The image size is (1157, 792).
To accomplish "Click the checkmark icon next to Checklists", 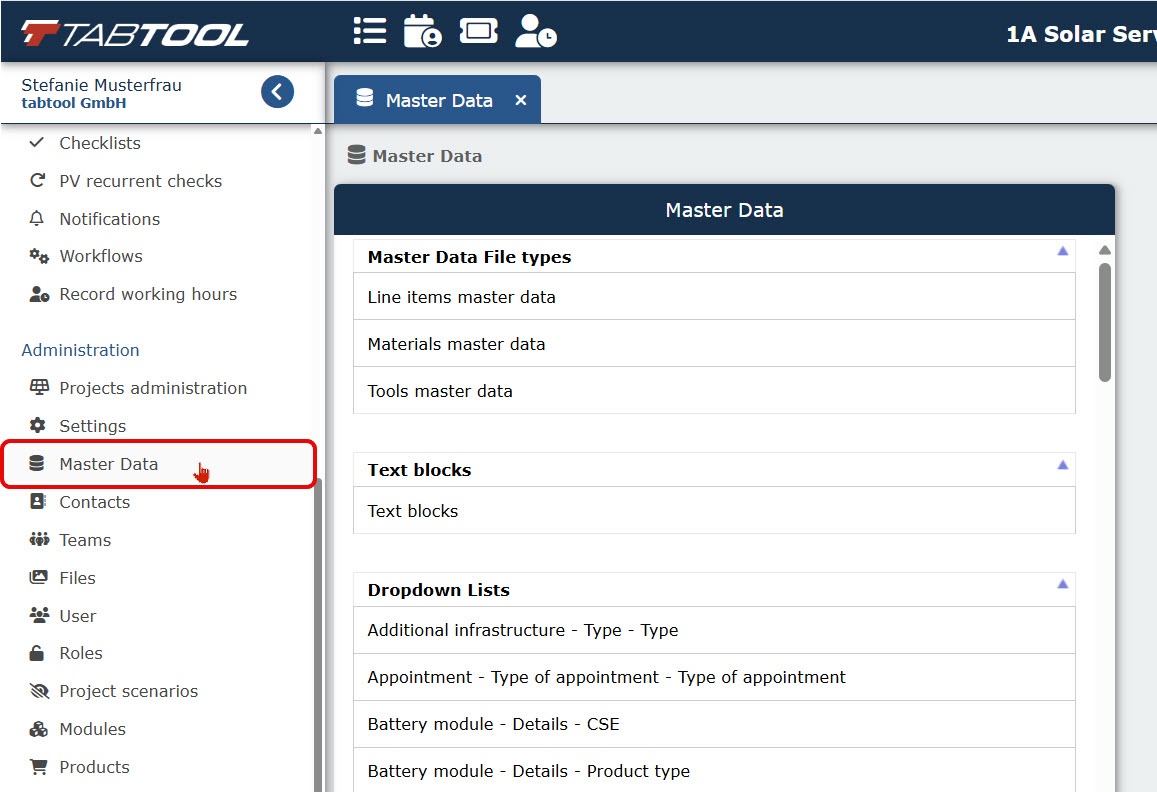I will (37, 142).
